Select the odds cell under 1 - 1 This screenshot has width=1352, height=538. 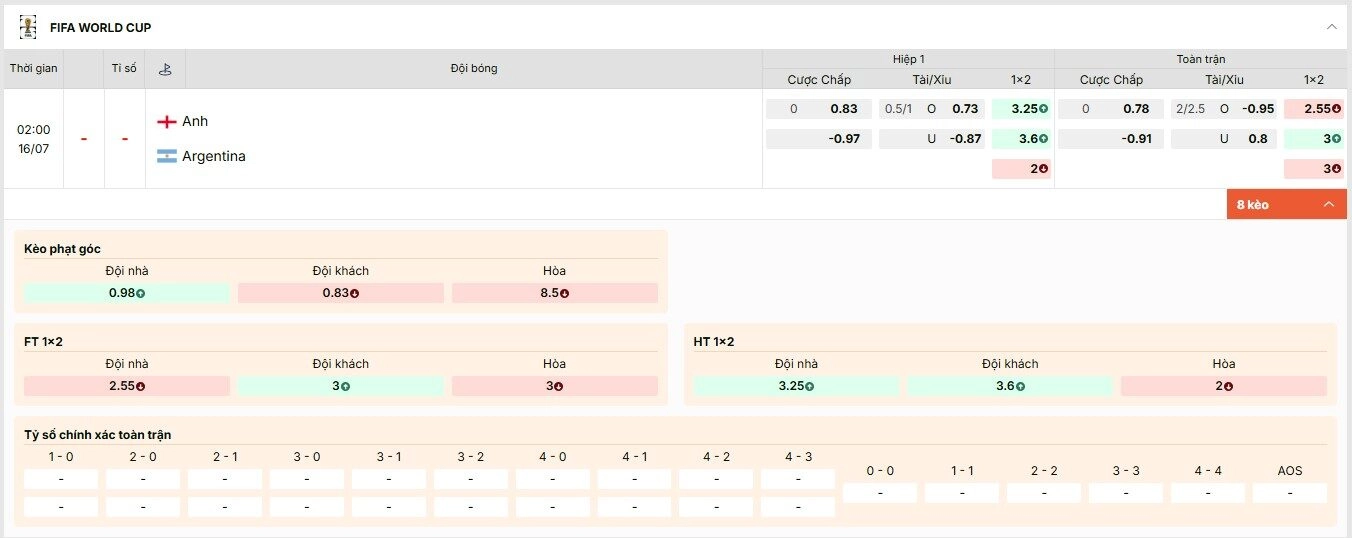[x=962, y=493]
